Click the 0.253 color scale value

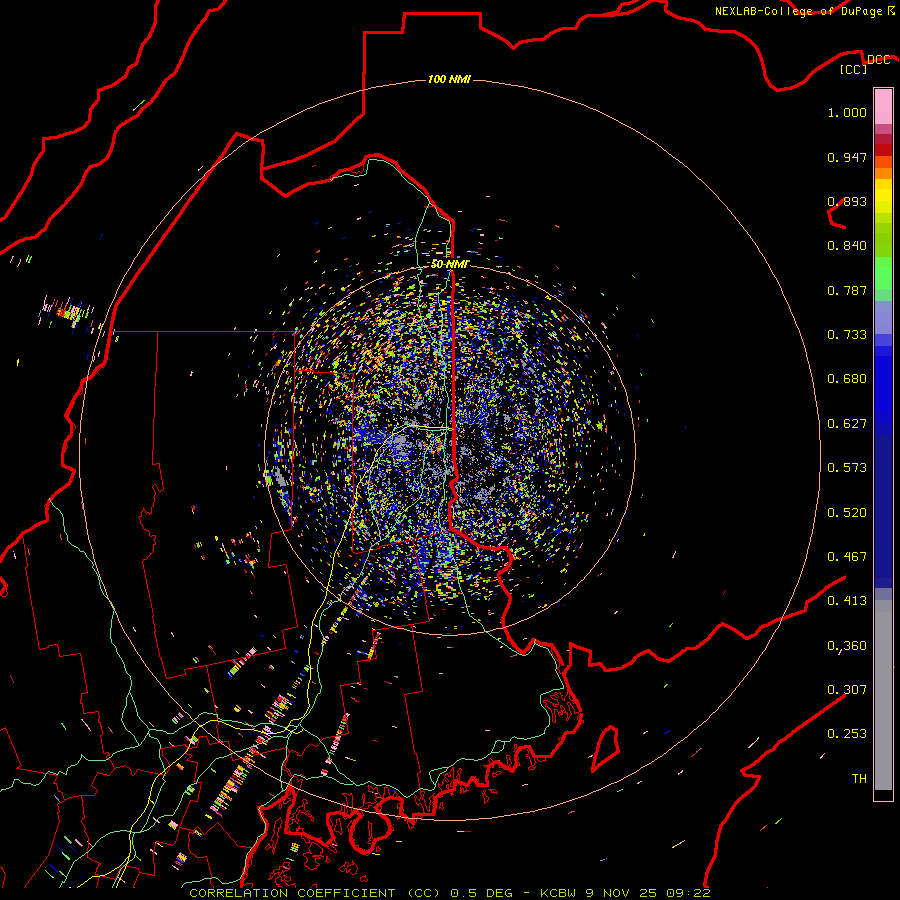(x=847, y=734)
